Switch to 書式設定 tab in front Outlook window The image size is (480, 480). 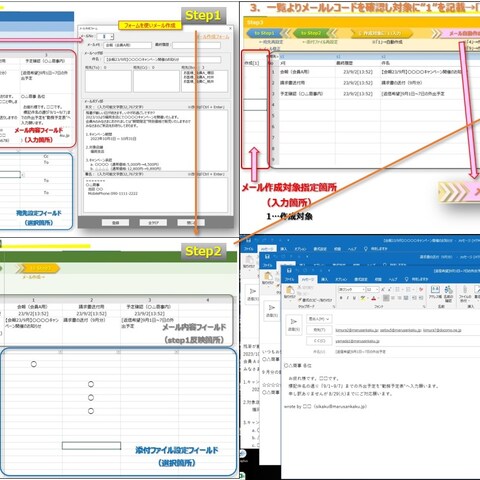point(361,279)
